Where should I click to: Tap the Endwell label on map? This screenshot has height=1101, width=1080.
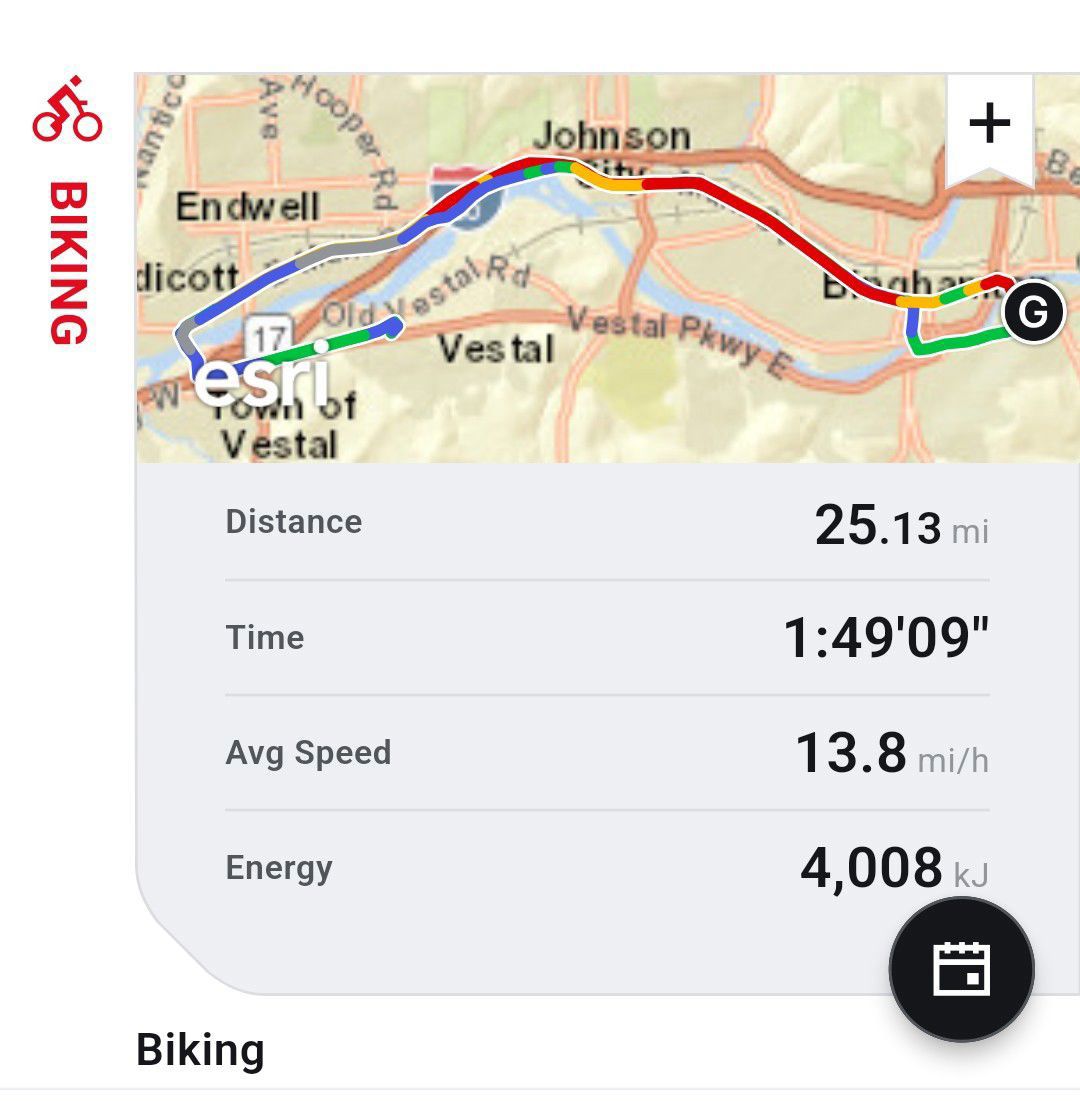coord(247,206)
